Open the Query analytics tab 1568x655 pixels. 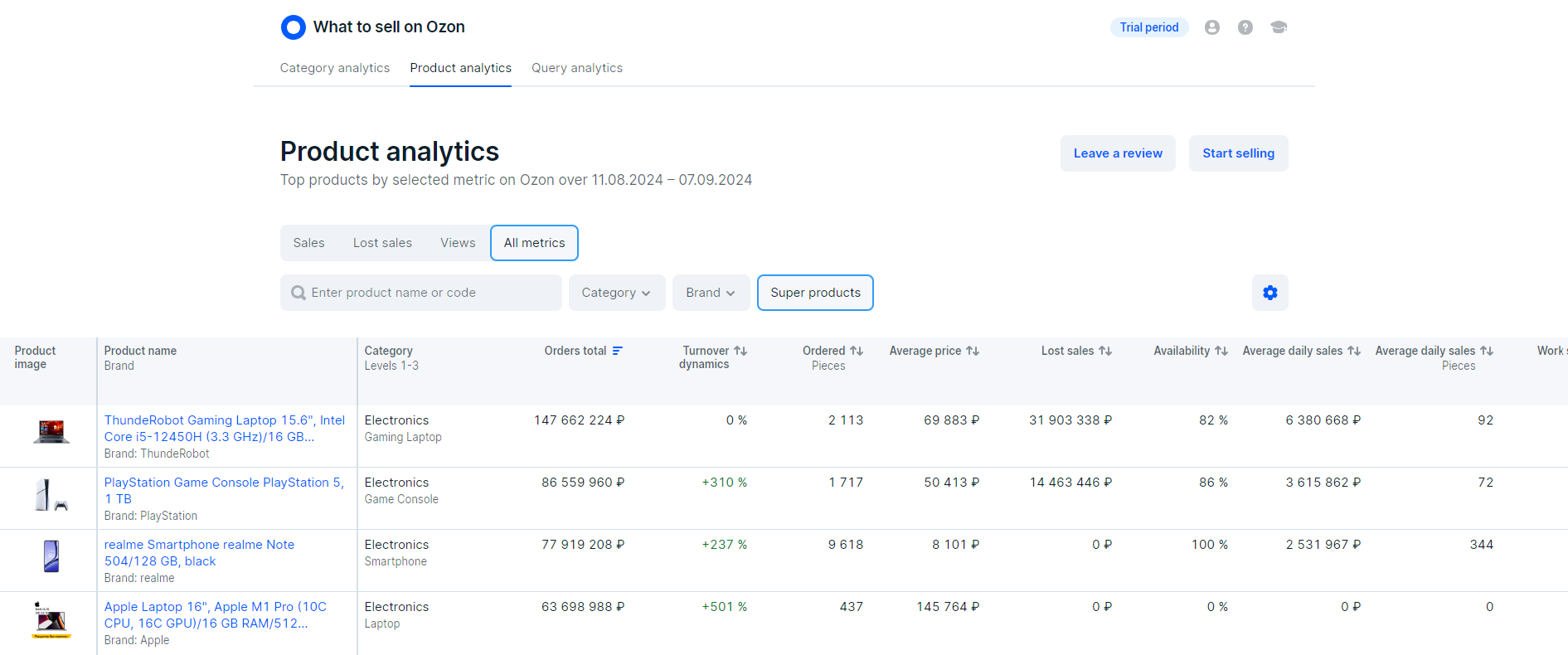[x=576, y=68]
